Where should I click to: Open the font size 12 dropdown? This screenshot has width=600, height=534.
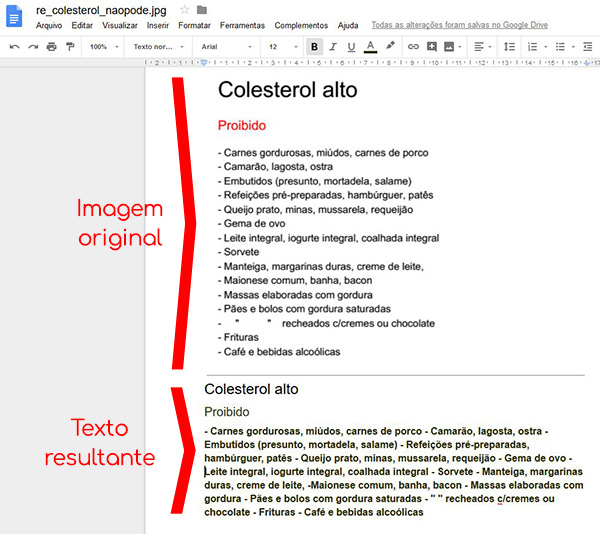click(x=283, y=47)
